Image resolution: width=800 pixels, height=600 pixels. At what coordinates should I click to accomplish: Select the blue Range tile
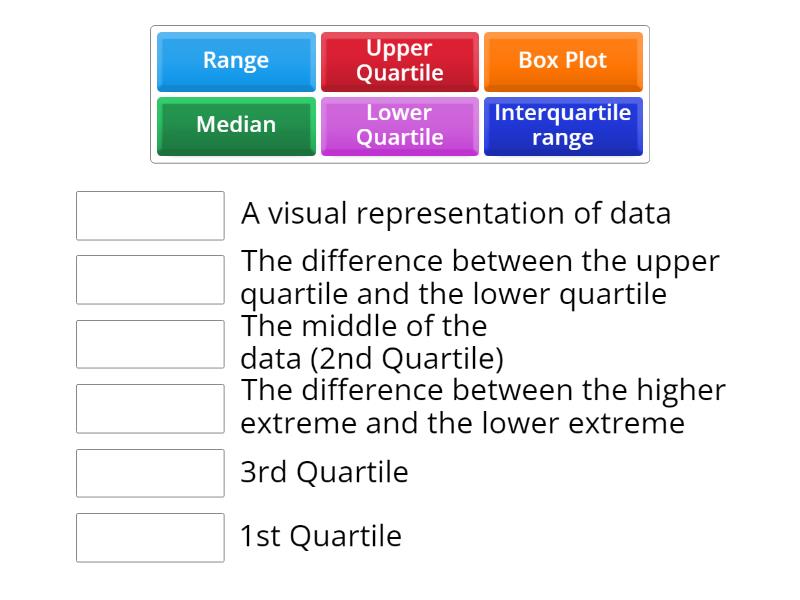[236, 62]
